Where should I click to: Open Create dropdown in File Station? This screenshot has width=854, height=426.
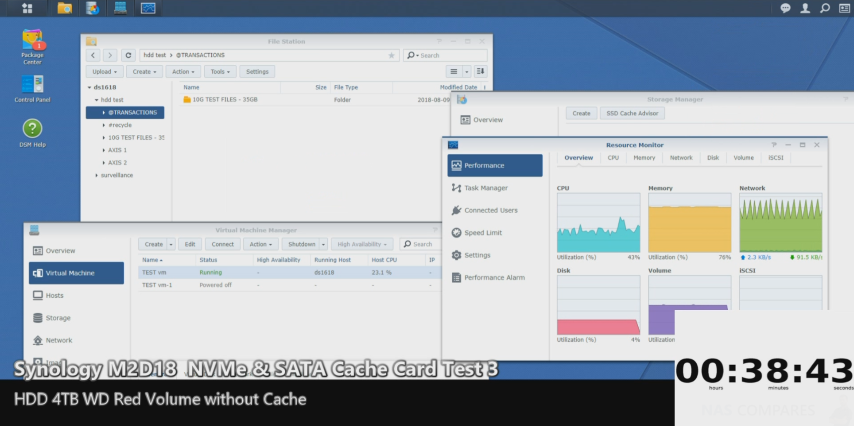(144, 71)
